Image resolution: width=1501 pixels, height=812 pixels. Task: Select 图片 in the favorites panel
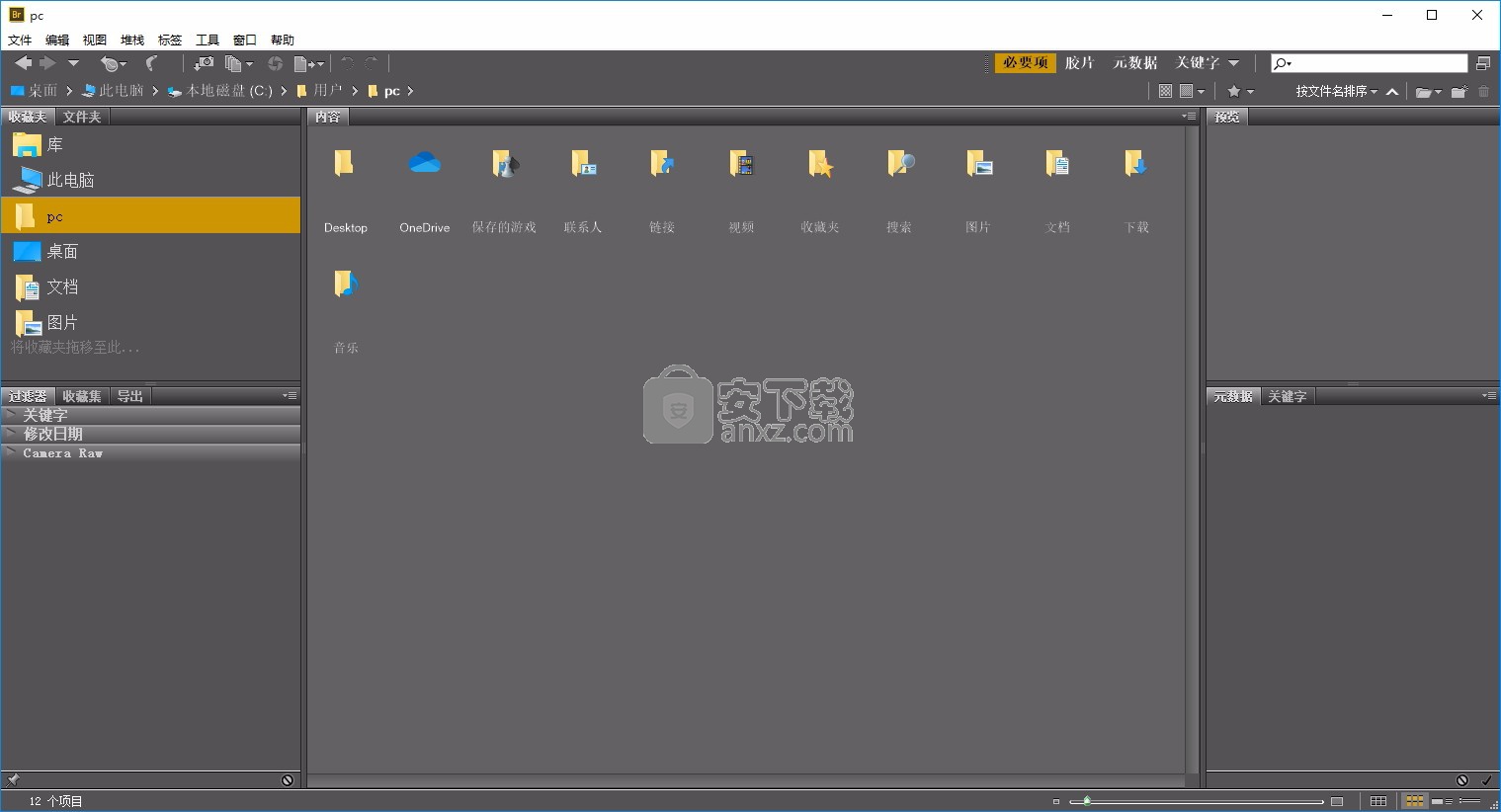point(150,322)
